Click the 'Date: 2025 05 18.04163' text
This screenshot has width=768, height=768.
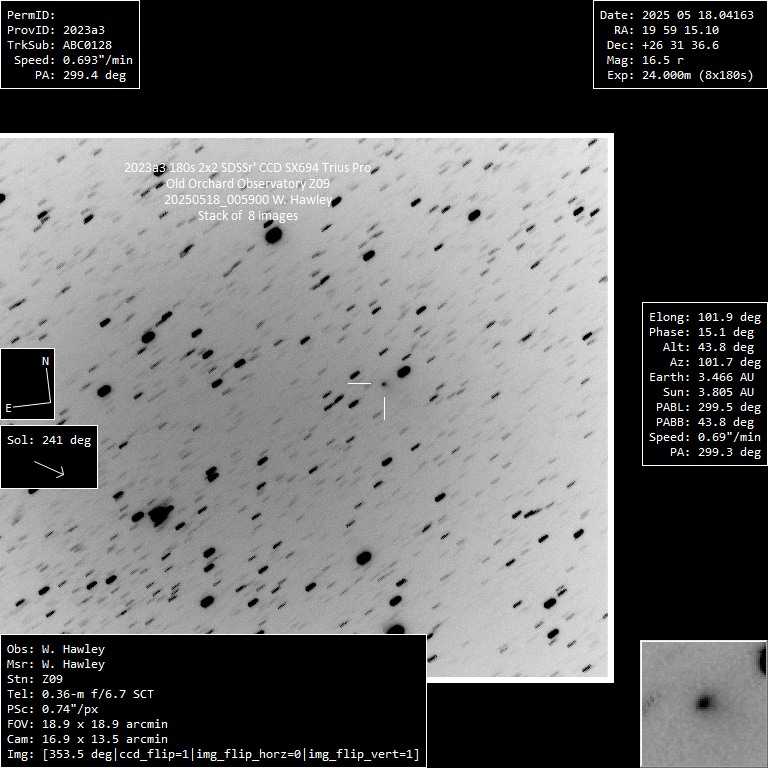point(677,15)
